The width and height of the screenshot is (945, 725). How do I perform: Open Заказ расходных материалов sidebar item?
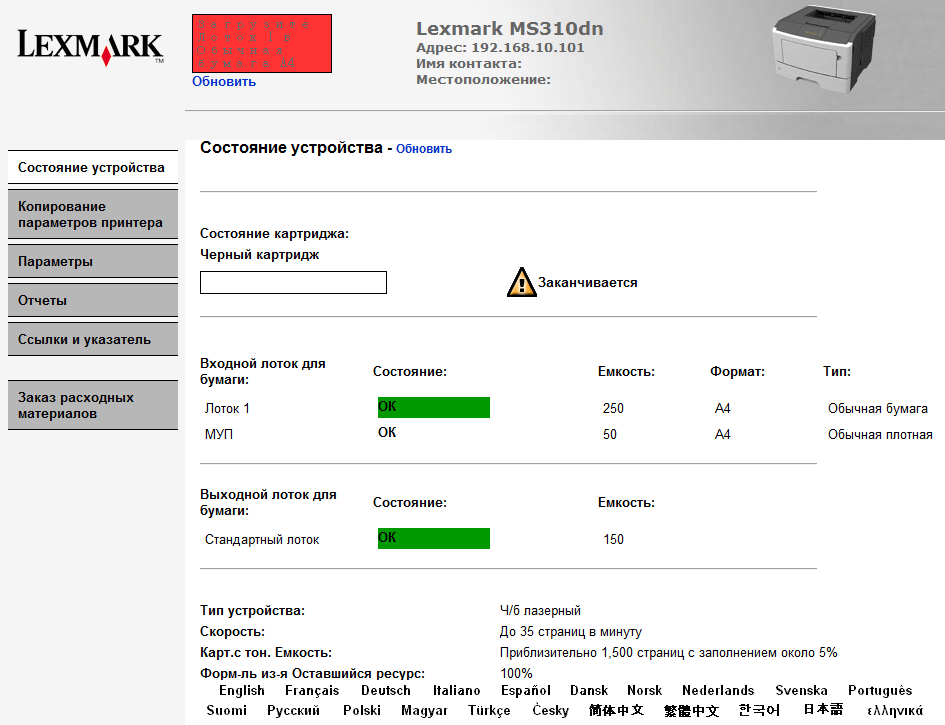tap(93, 405)
